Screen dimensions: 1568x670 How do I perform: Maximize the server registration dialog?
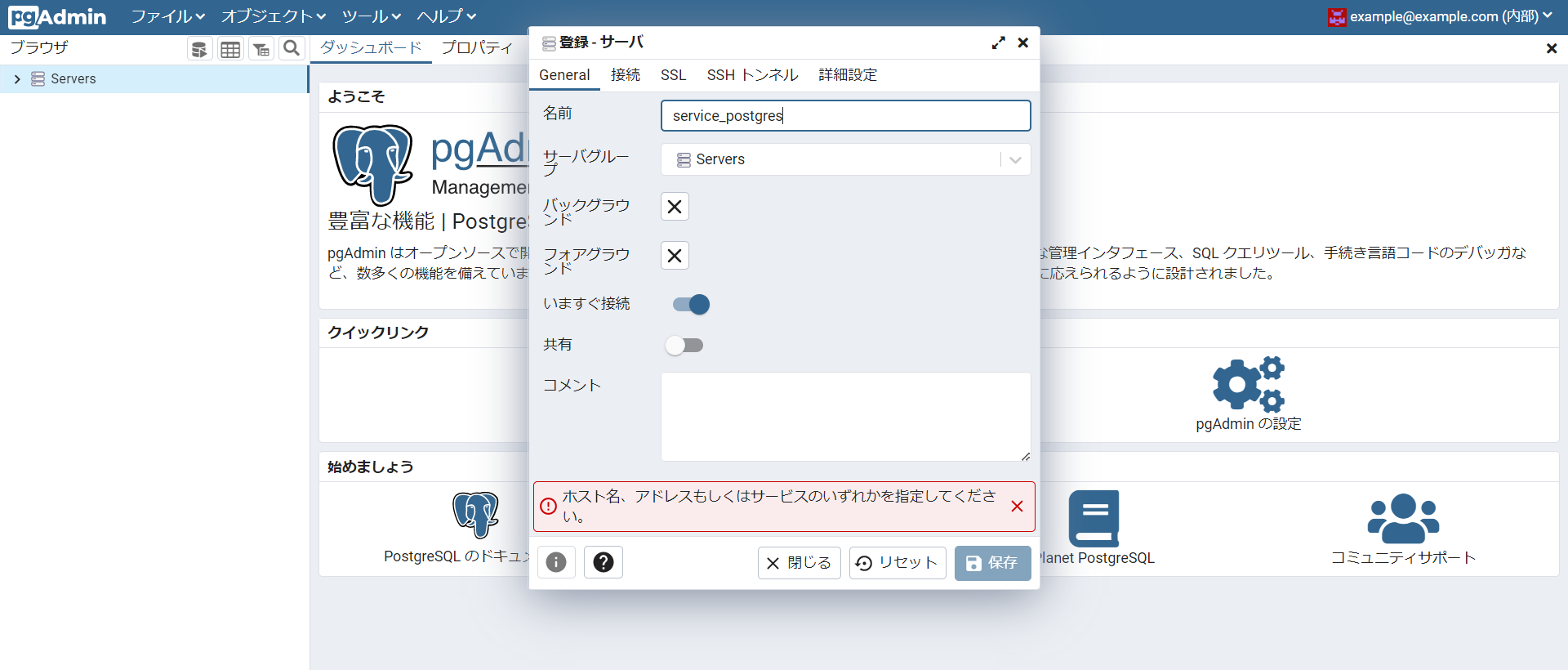tap(998, 42)
